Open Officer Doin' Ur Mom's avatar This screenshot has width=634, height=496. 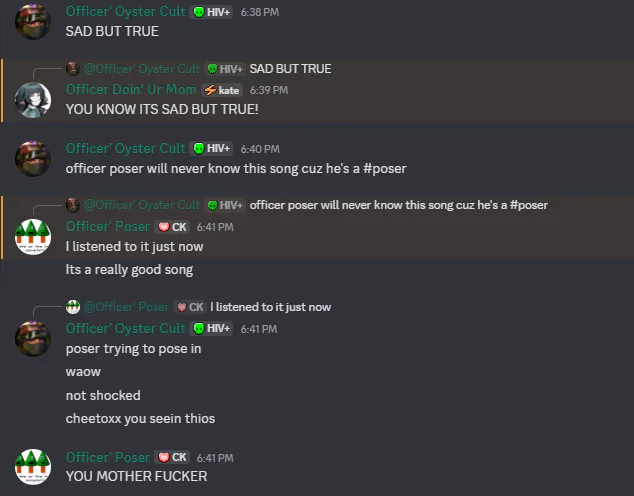click(33, 99)
